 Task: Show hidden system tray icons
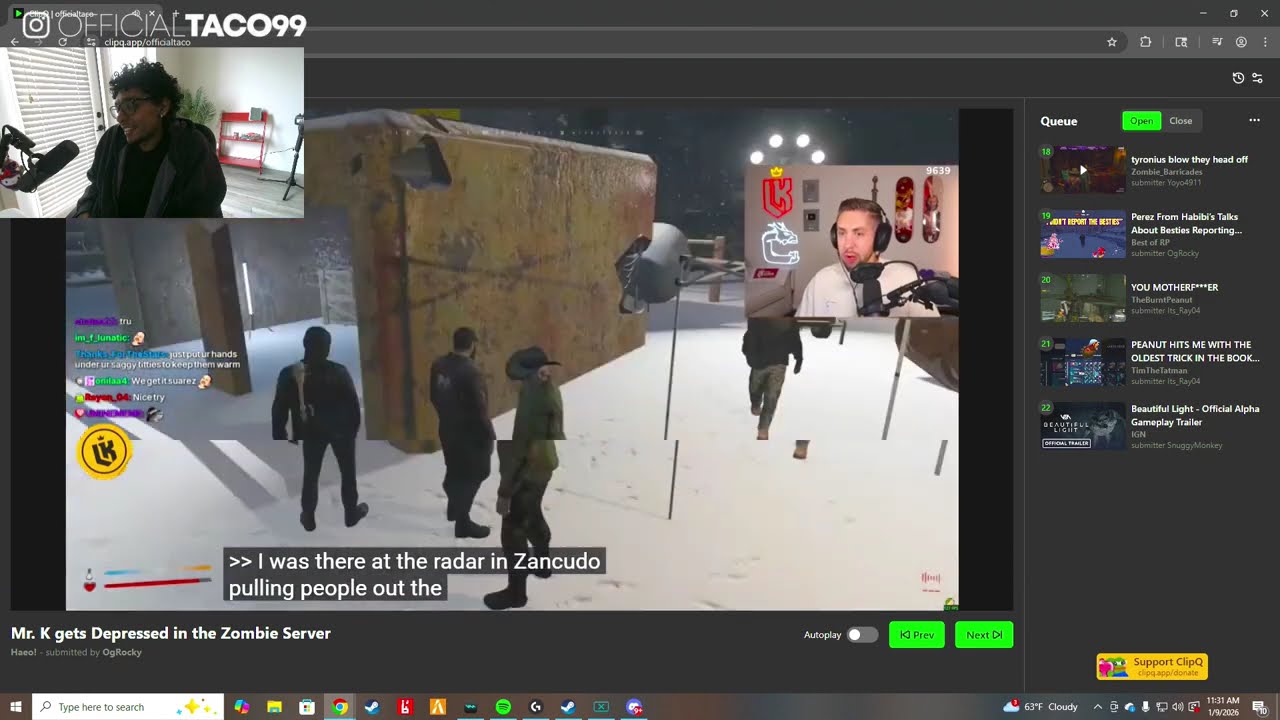tap(1097, 707)
